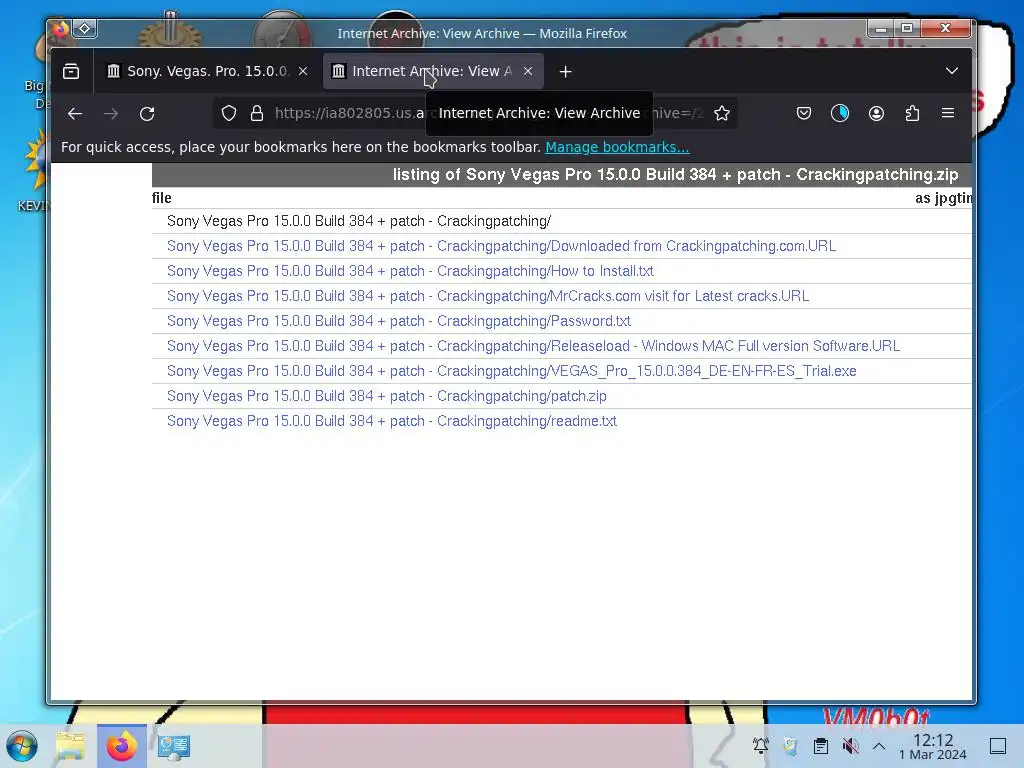Click the 'file' column header
This screenshot has width=1024, height=768.
tap(161, 198)
